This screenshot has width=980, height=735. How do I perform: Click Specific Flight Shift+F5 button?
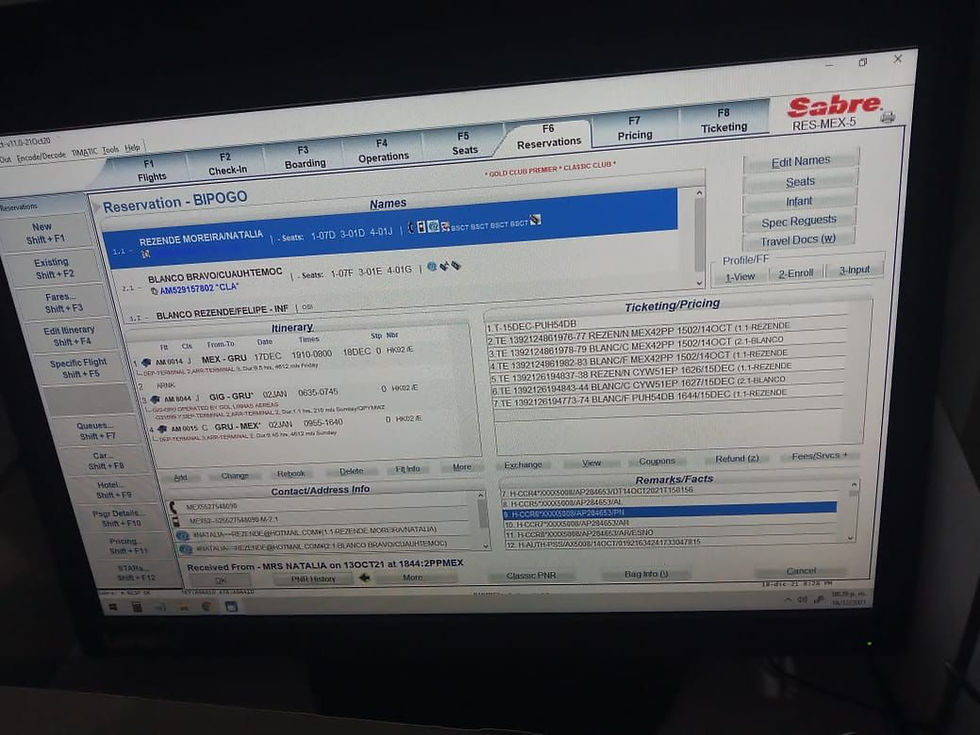tap(79, 368)
